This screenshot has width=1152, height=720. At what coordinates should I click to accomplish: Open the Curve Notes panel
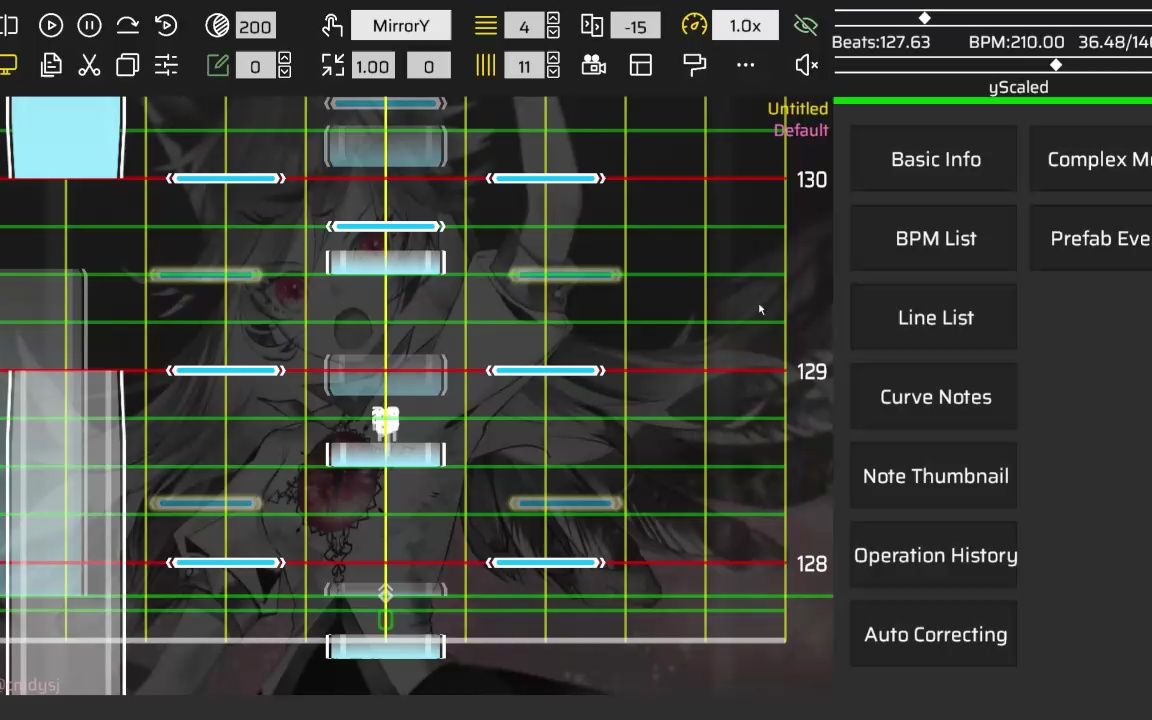(x=935, y=397)
